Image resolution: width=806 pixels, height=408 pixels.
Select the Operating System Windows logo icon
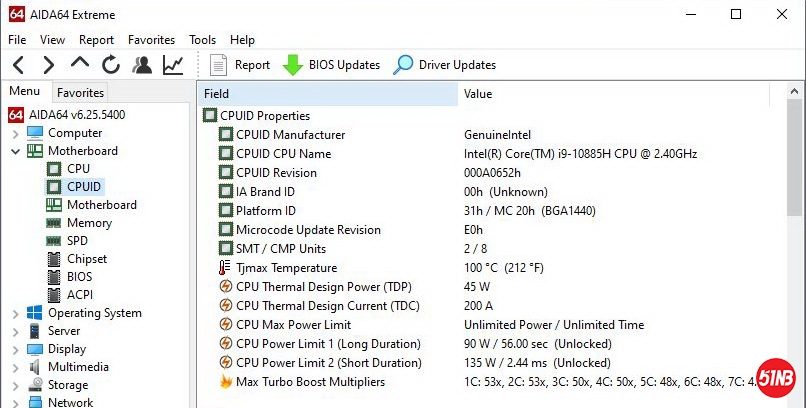[35, 313]
